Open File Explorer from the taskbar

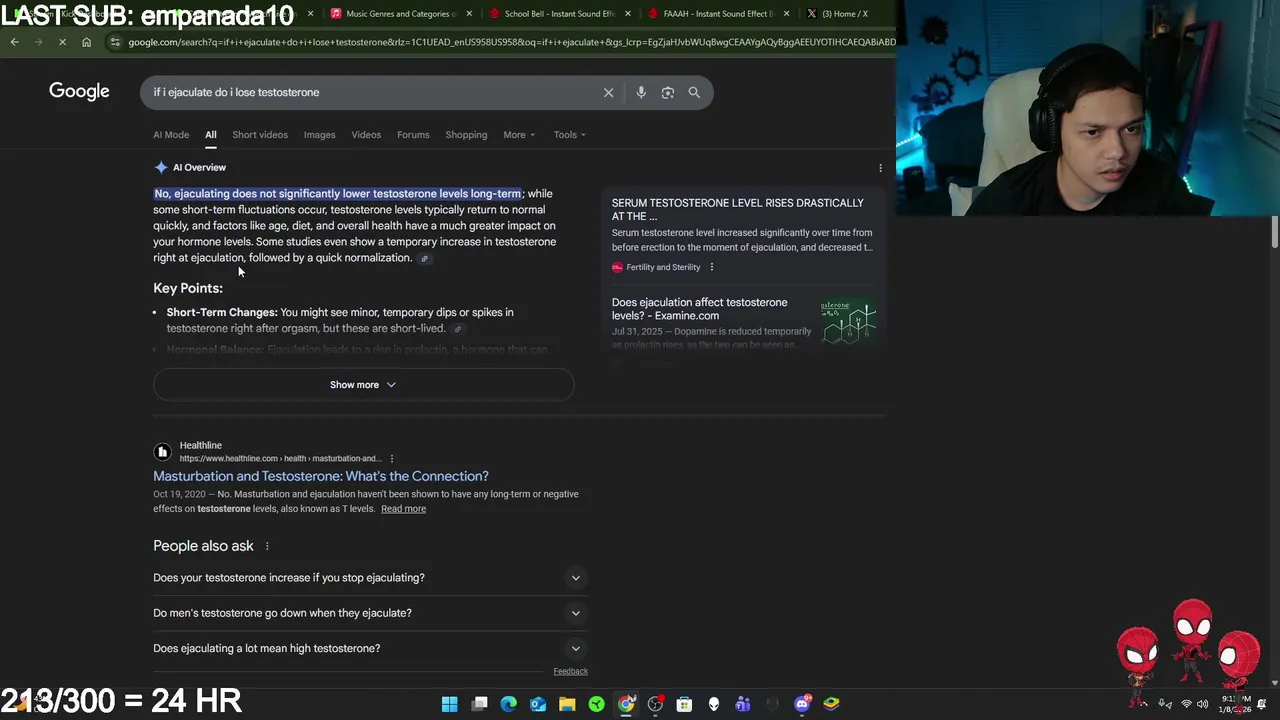(x=567, y=704)
